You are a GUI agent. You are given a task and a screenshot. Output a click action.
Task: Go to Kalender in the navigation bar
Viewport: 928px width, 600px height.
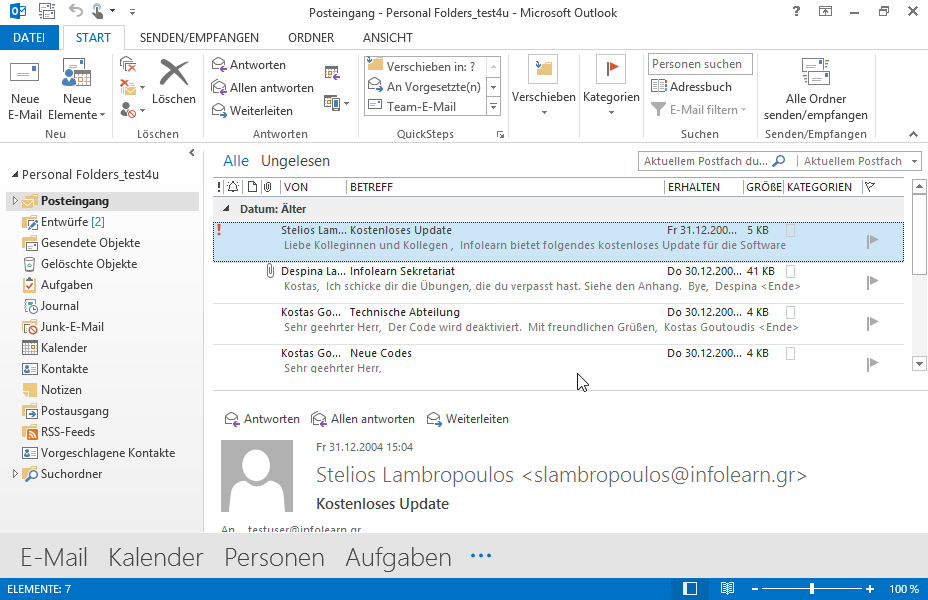click(156, 557)
